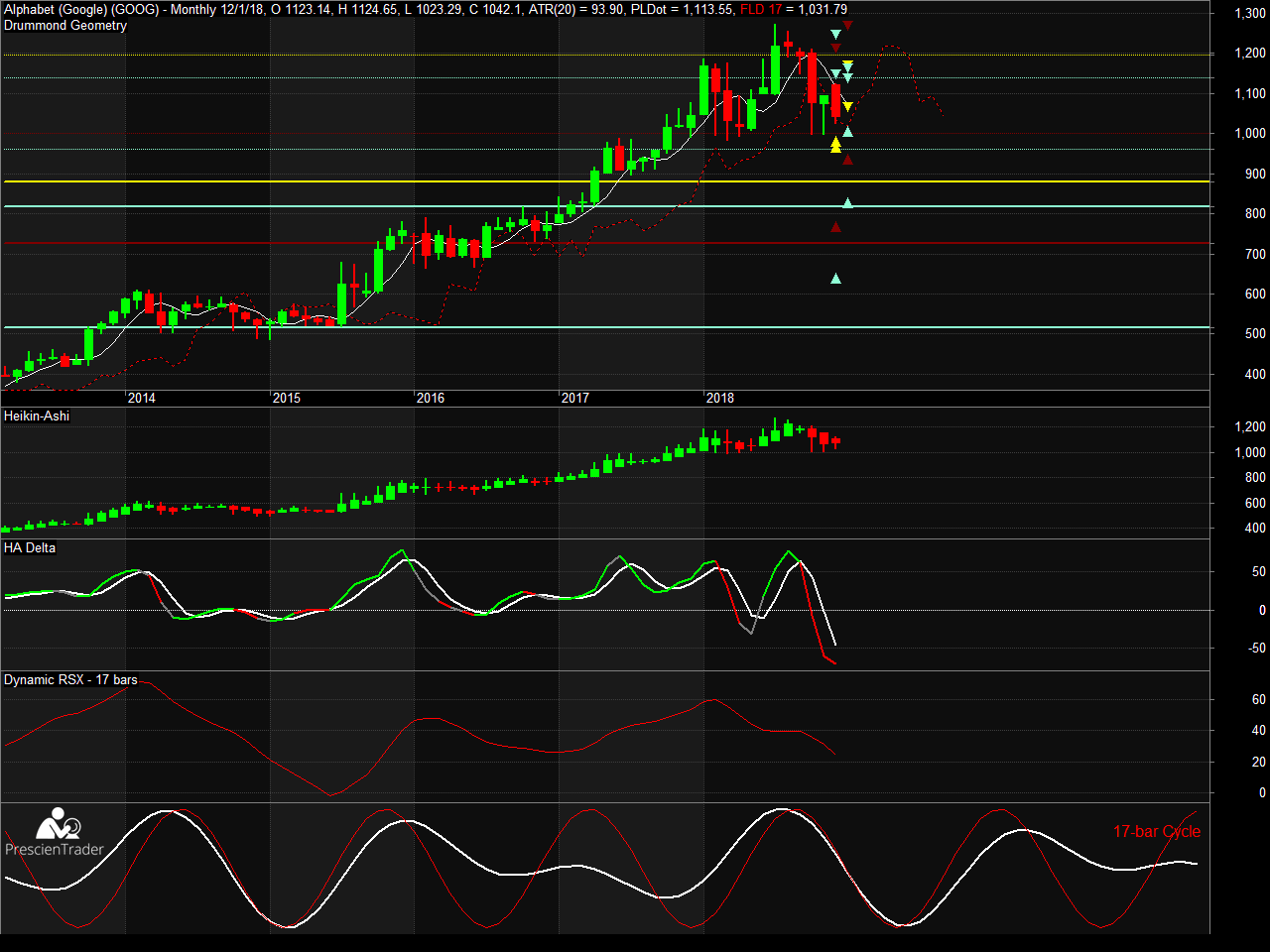Click the topmost dark red down-triangle marker
Image resolution: width=1270 pixels, height=952 pixels.
[847, 26]
